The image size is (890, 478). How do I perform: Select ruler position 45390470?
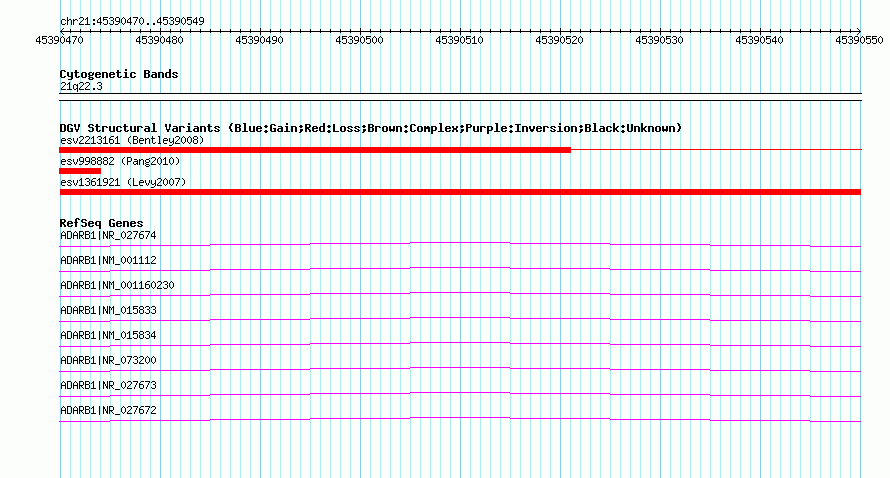tap(60, 40)
